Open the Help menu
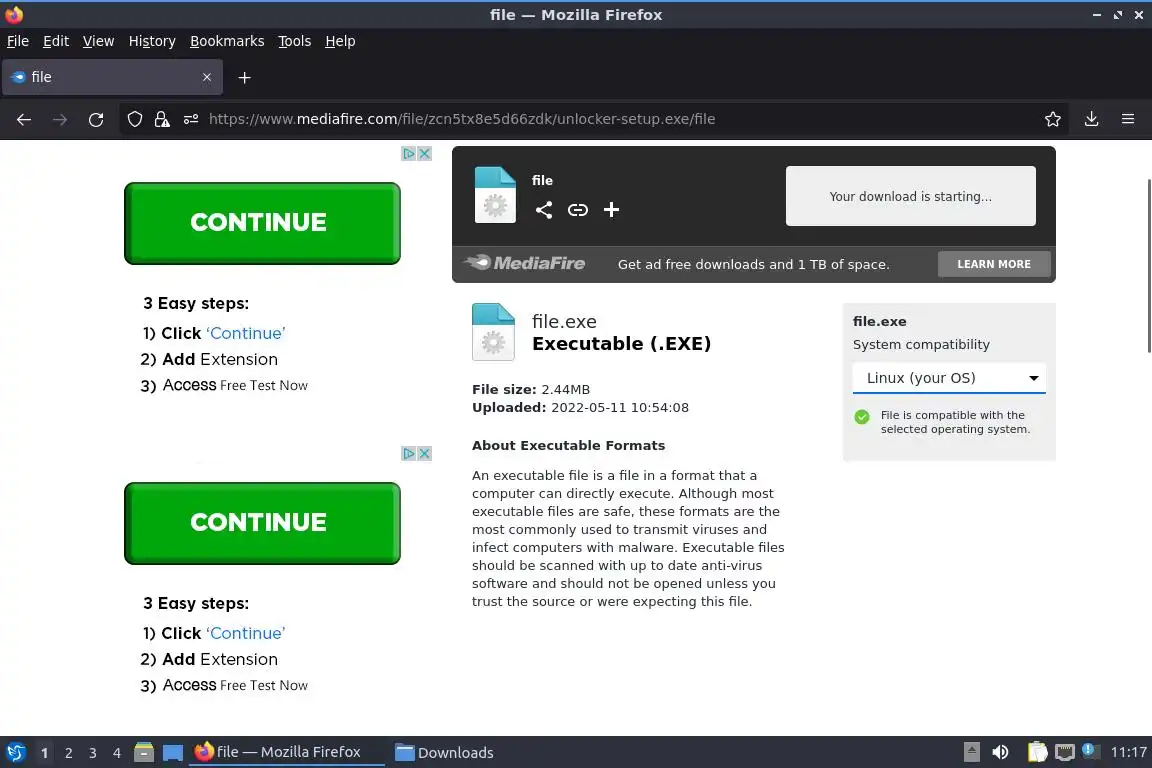The image size is (1152, 768). tap(340, 41)
